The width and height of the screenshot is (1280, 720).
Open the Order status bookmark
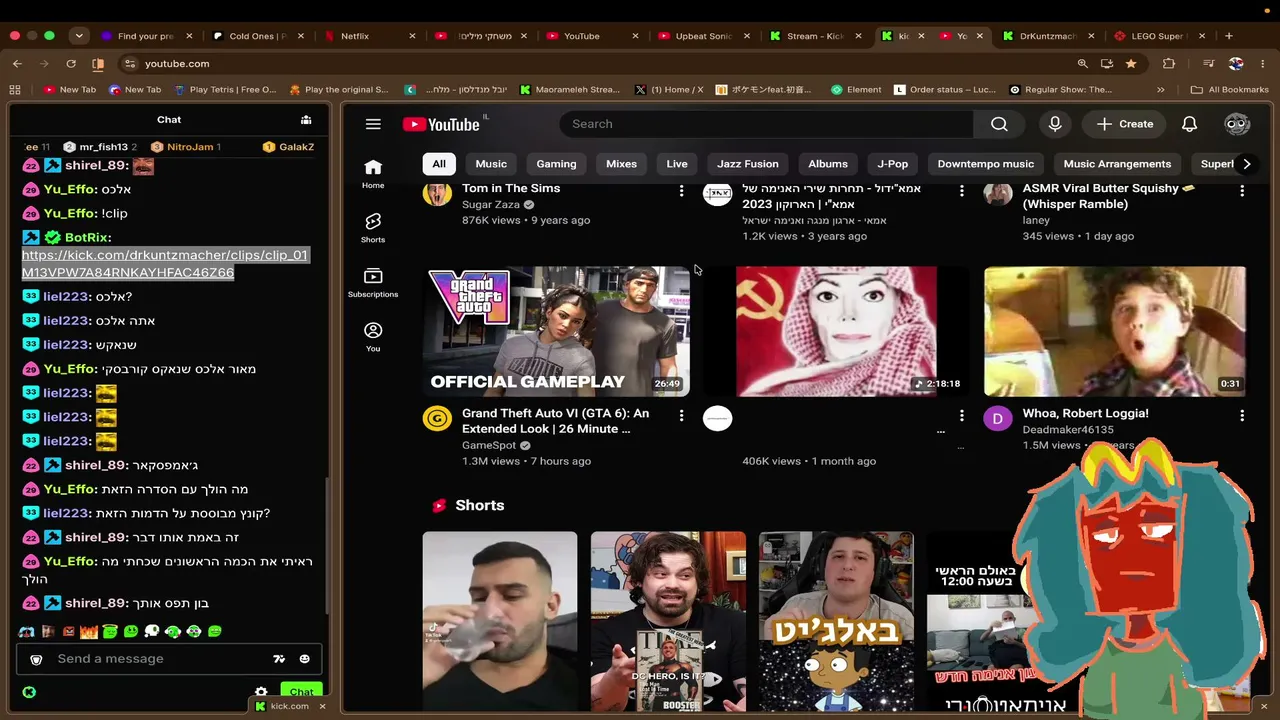(x=945, y=90)
